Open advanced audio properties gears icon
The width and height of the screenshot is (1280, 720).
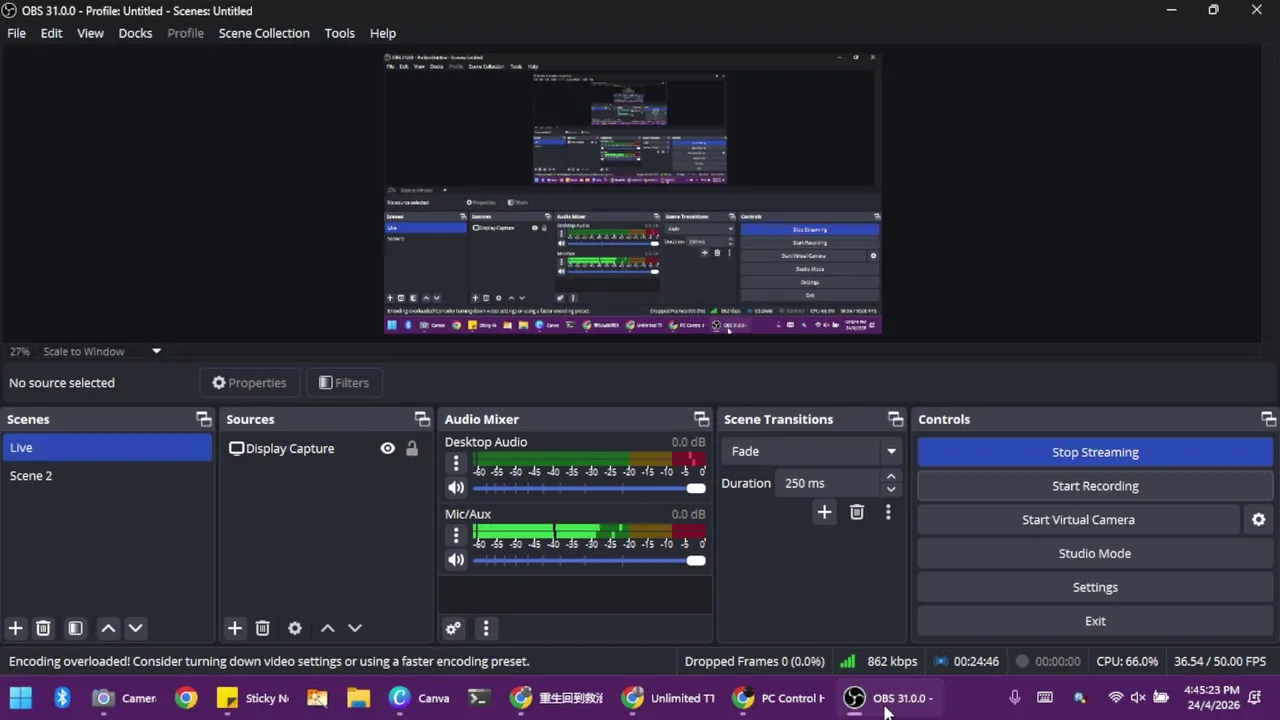[453, 628]
